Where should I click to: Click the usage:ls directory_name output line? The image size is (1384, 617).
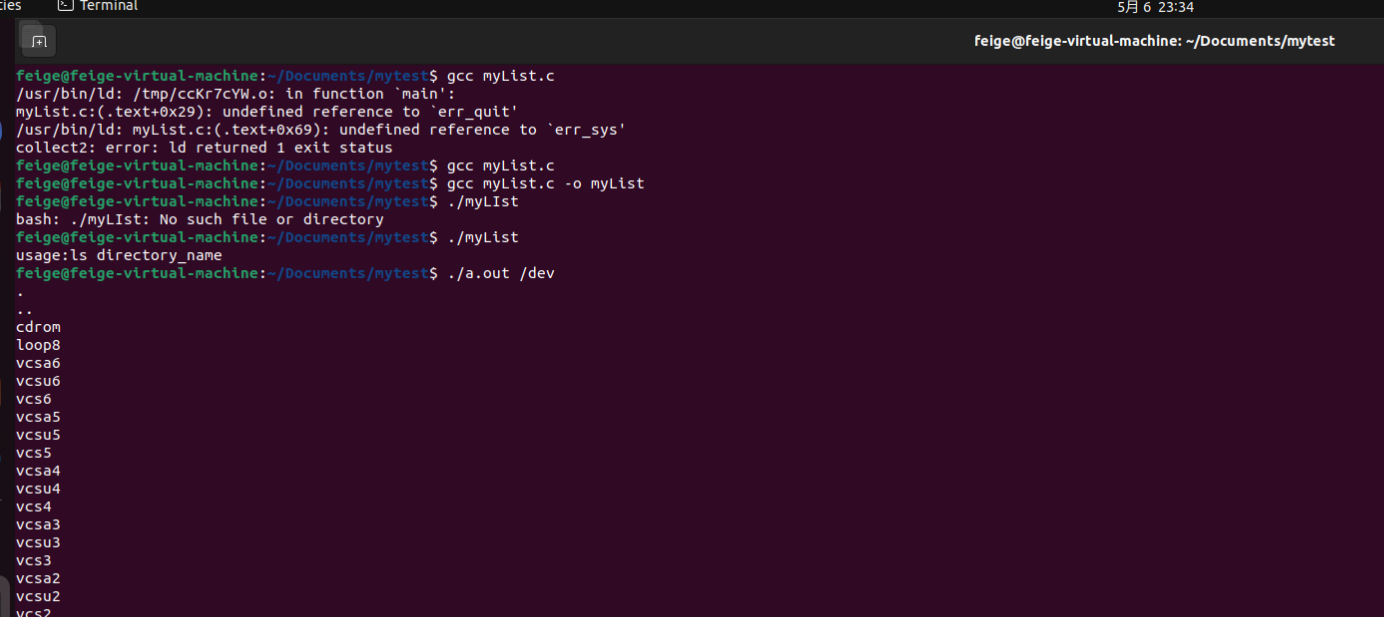pos(119,256)
